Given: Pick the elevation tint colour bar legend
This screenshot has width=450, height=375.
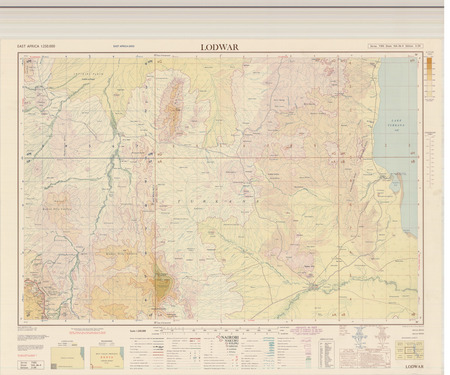Looking at the screenshot, I should pos(429,77).
